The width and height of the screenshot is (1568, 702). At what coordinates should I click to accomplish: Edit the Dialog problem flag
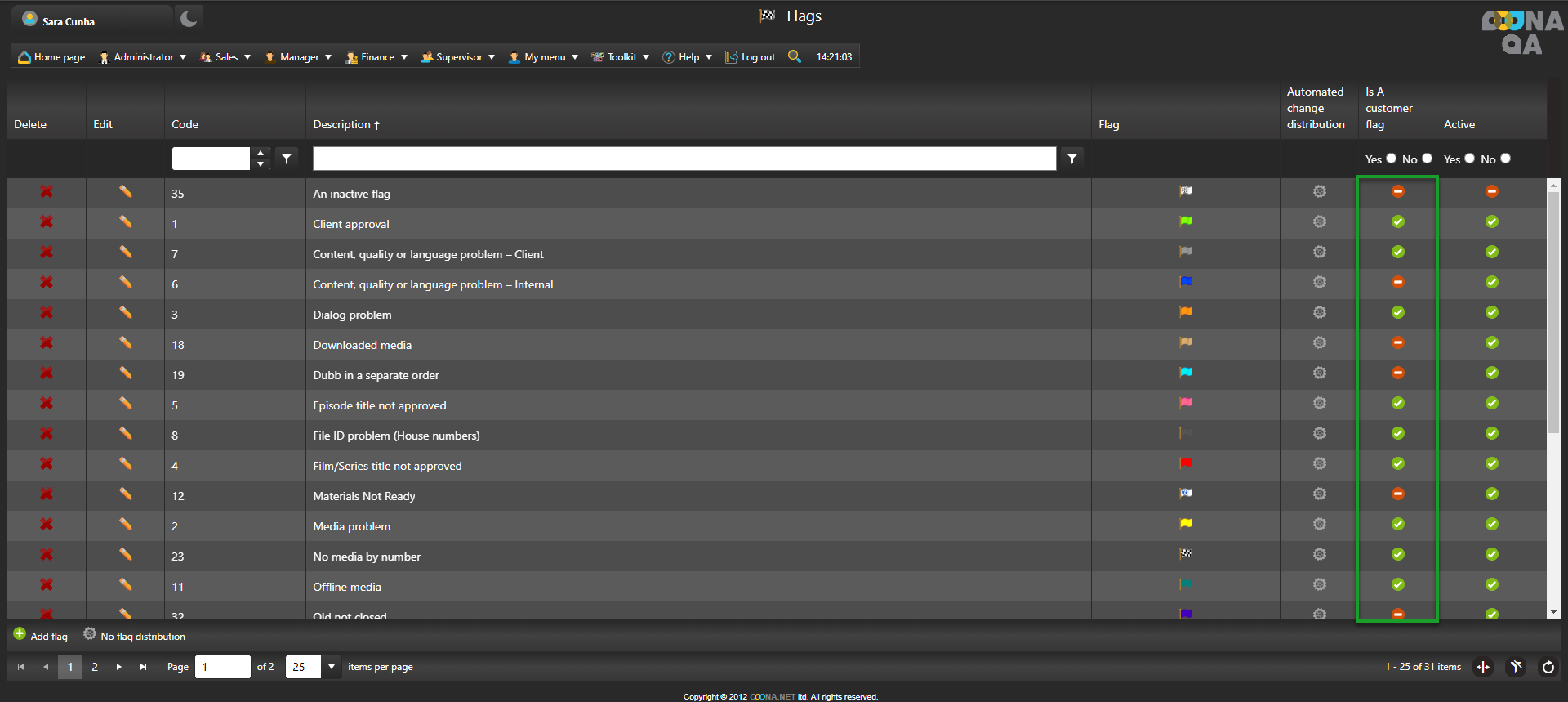click(x=125, y=313)
